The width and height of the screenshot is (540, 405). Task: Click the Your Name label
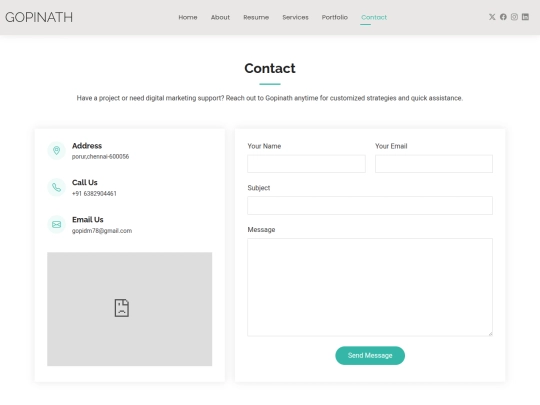click(264, 146)
